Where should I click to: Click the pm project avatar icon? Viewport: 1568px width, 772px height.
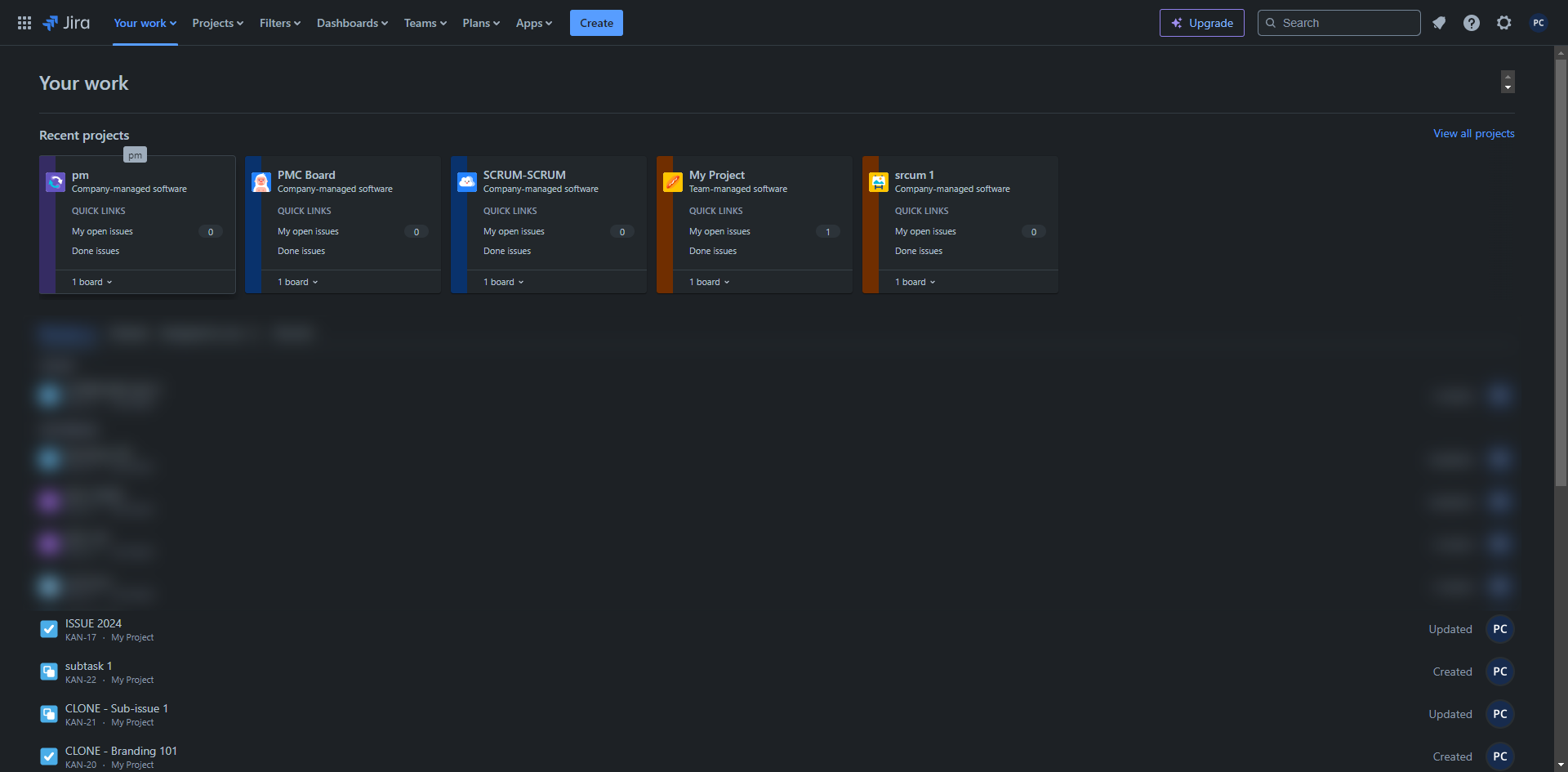pos(56,182)
